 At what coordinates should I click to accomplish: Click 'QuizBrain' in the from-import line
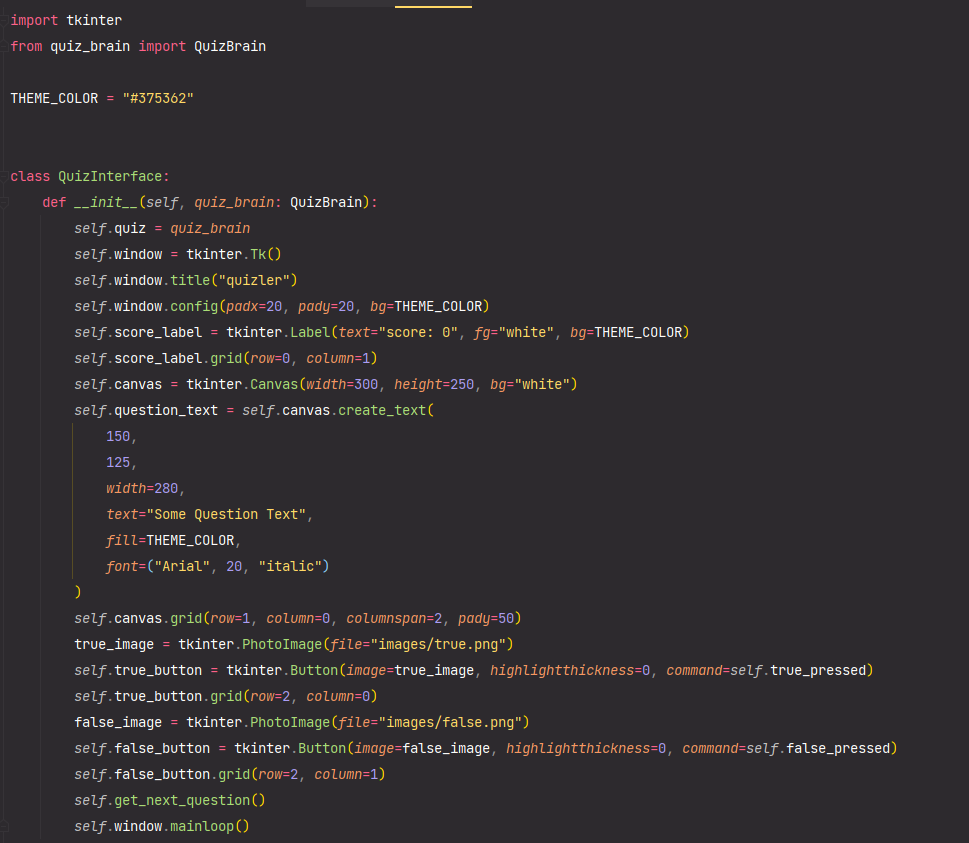230,46
